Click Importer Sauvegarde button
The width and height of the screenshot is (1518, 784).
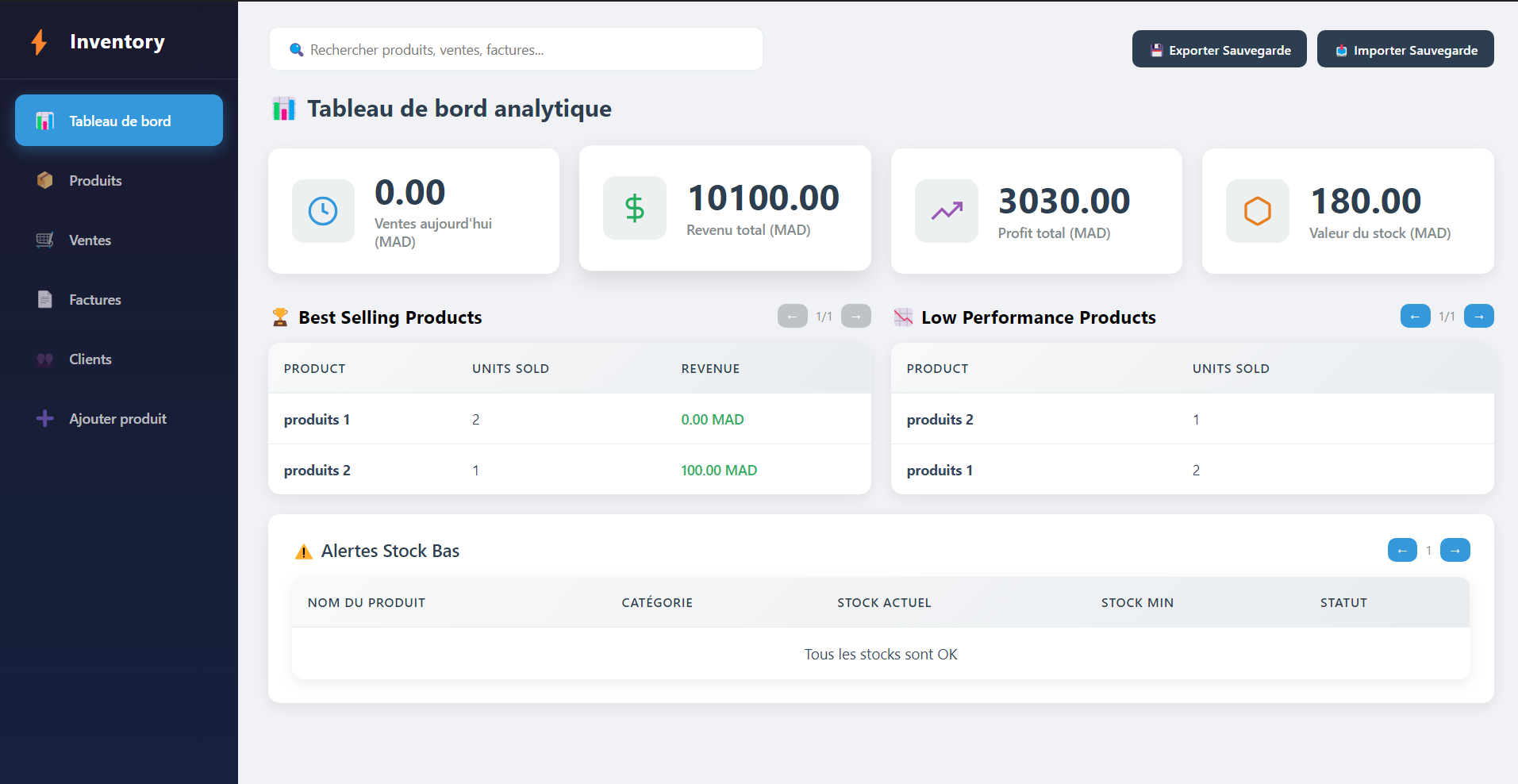click(1405, 49)
